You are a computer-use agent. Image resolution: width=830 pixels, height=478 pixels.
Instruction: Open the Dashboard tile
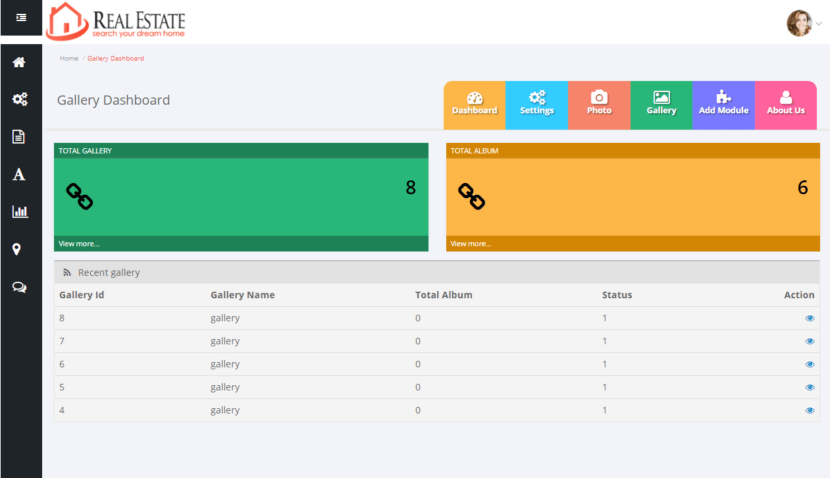[x=474, y=105]
